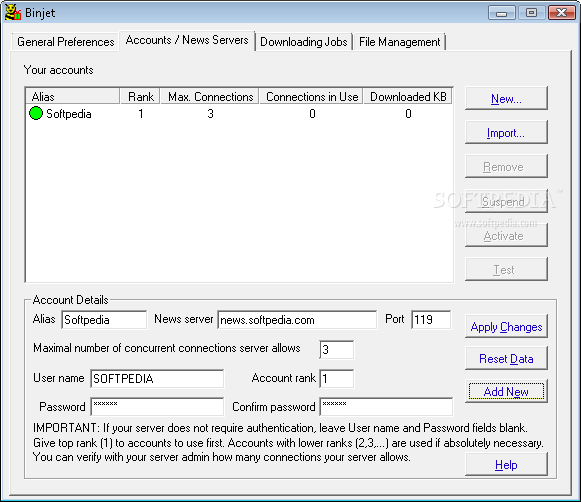Click the Import... button

pyautogui.click(x=506, y=133)
